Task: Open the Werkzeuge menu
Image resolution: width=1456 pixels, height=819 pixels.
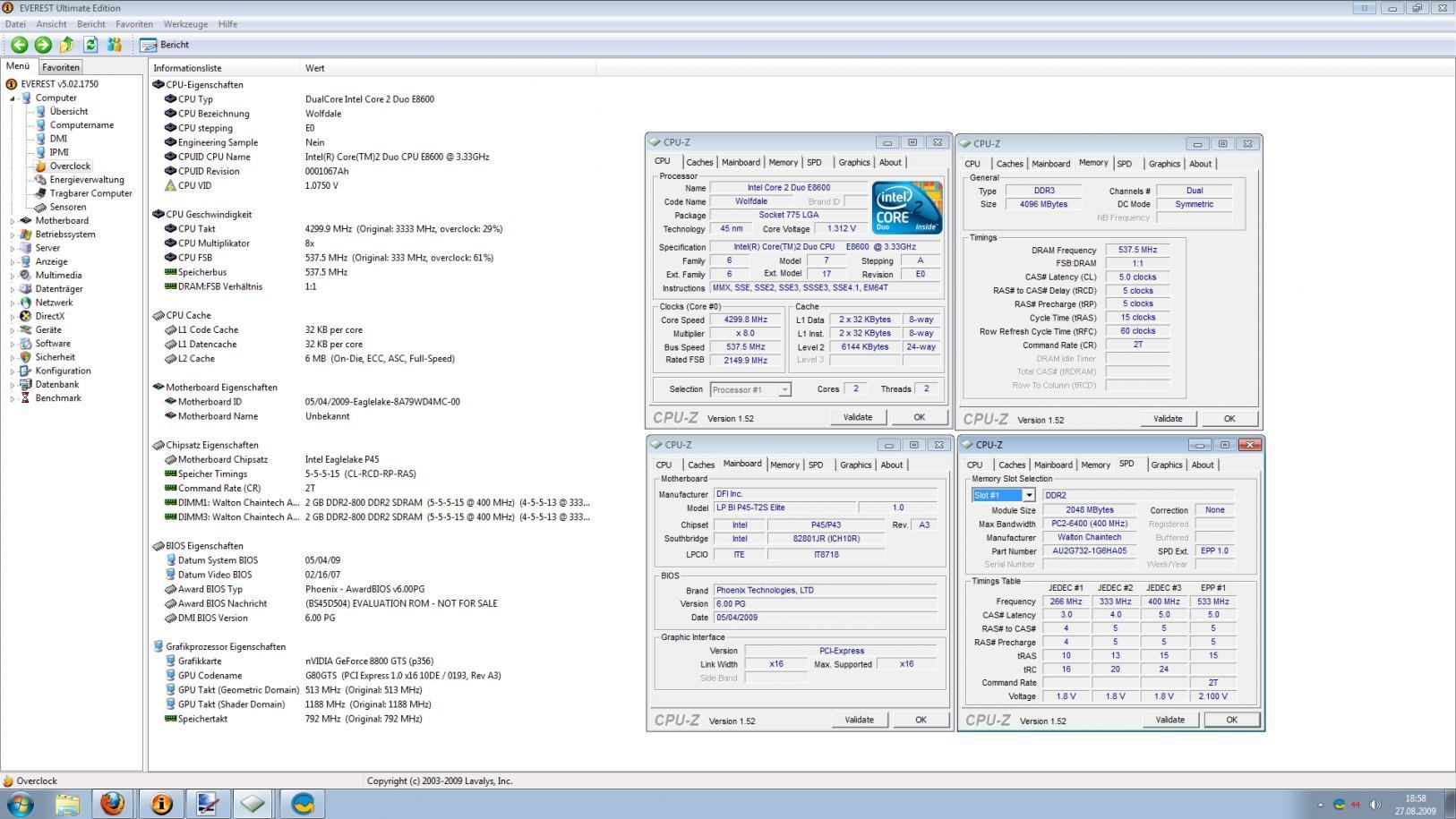Action: point(185,24)
